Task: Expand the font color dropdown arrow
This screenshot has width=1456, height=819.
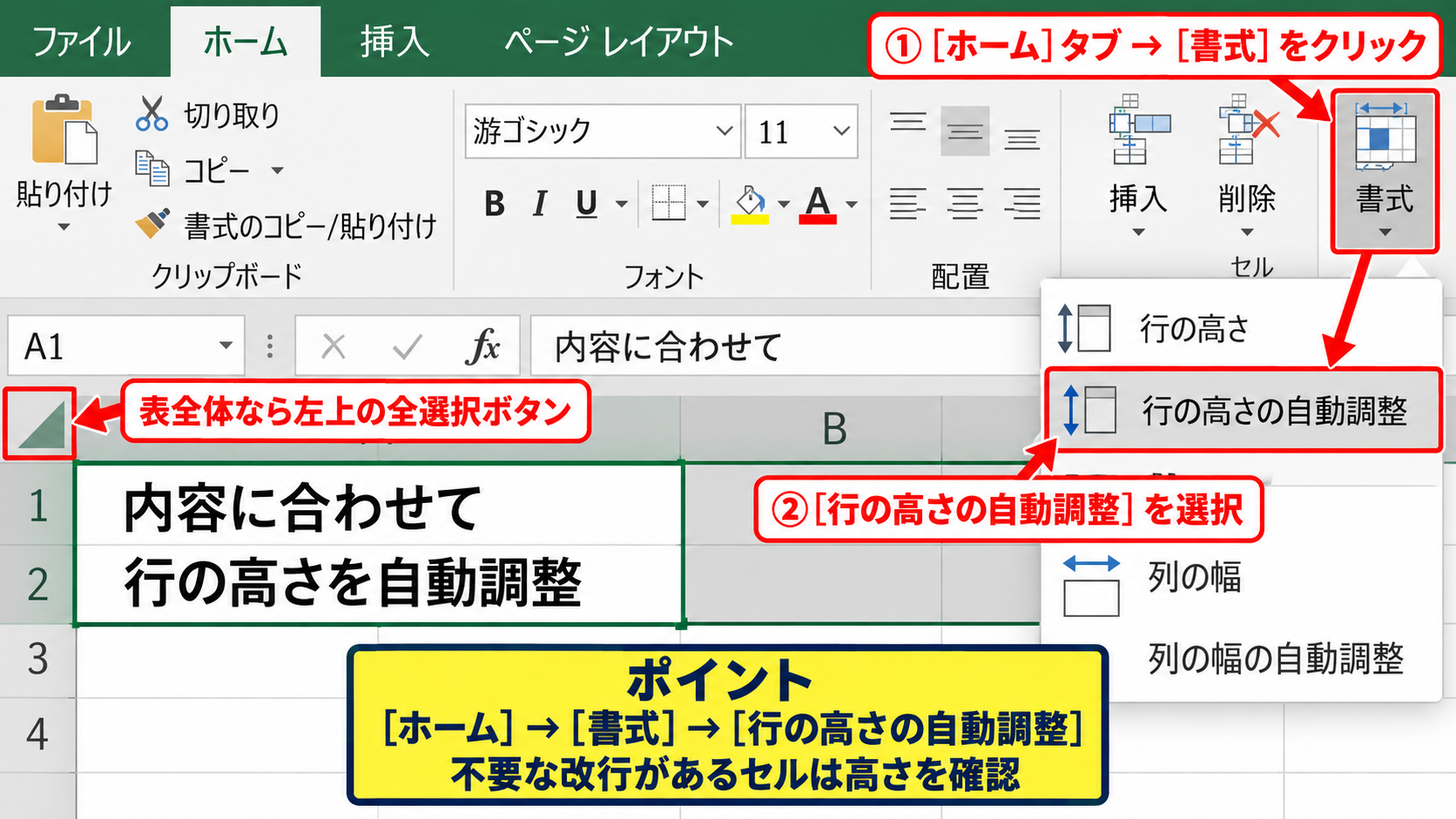Action: click(x=852, y=205)
